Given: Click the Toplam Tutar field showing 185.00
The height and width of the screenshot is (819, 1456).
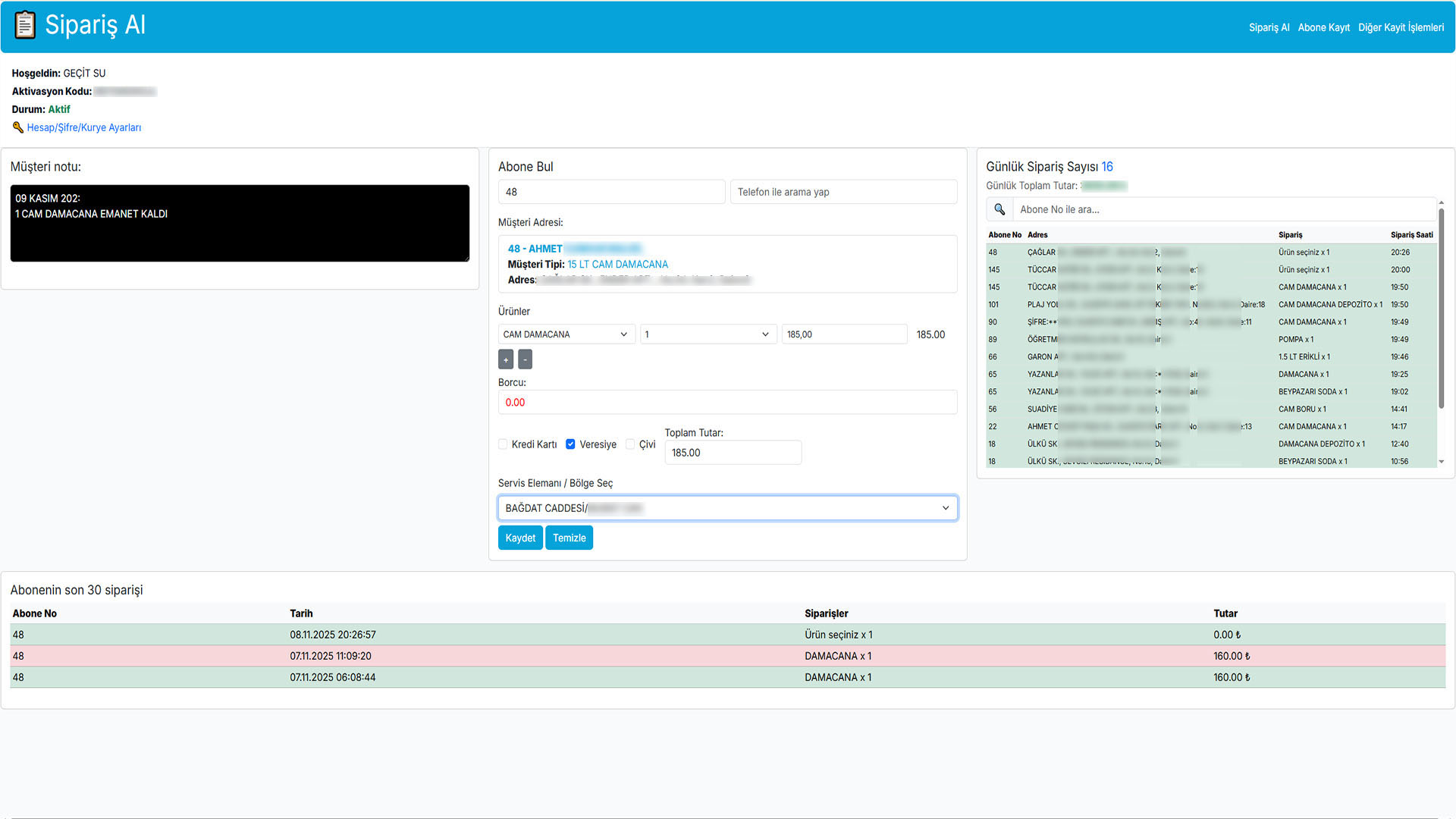Looking at the screenshot, I should (733, 453).
